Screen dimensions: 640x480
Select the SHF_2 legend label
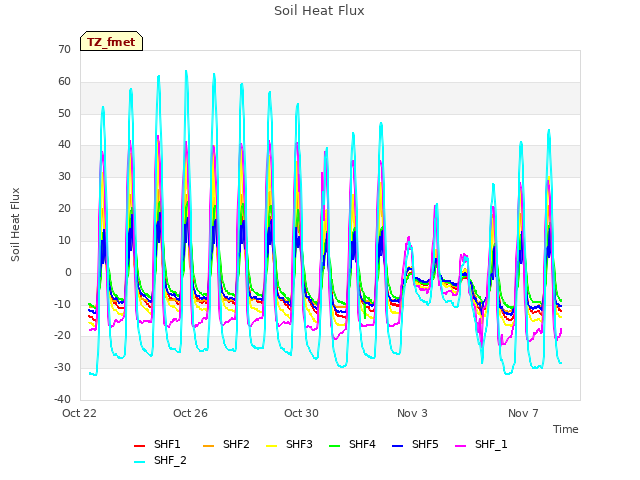(x=170, y=460)
